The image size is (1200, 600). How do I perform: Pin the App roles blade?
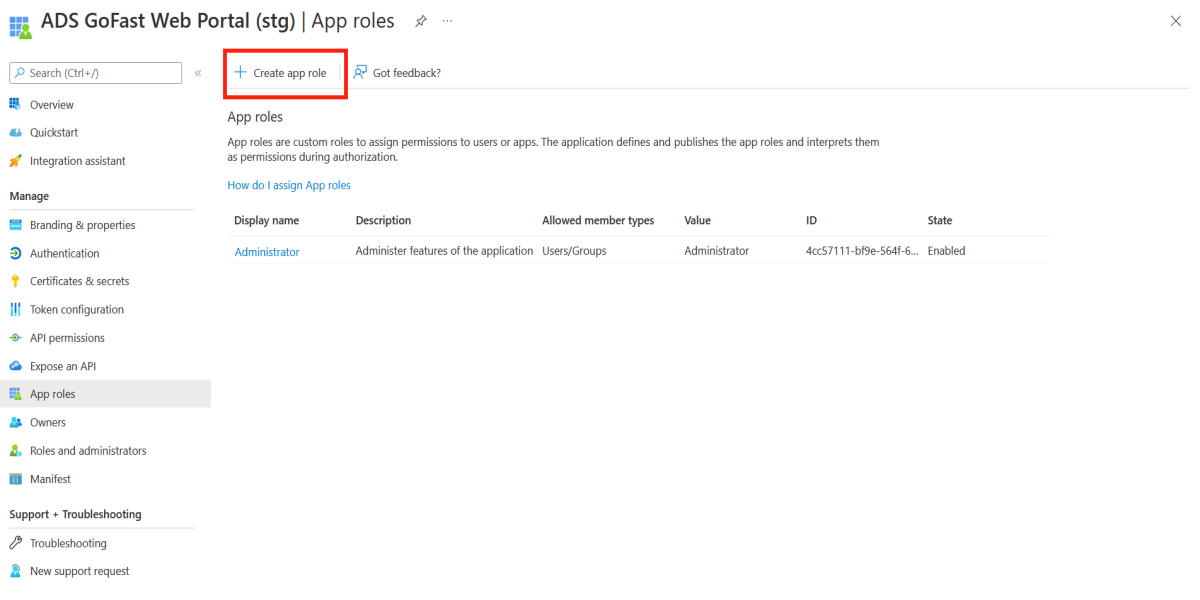point(421,21)
